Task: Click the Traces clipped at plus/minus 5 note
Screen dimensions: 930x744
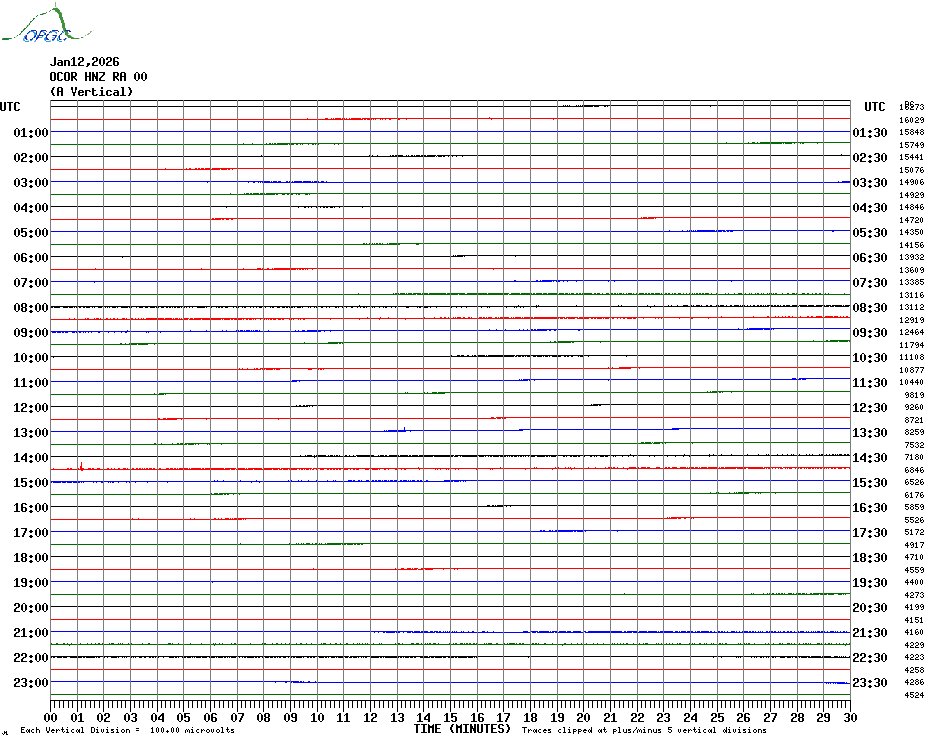Action: [x=644, y=730]
